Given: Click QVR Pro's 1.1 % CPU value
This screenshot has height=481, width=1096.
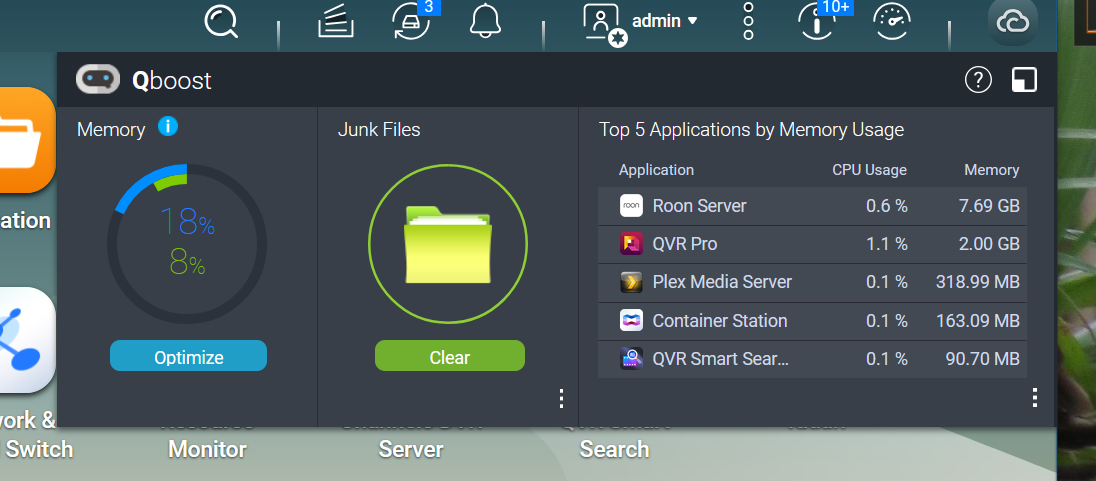Looking at the screenshot, I should pyautogui.click(x=886, y=244).
